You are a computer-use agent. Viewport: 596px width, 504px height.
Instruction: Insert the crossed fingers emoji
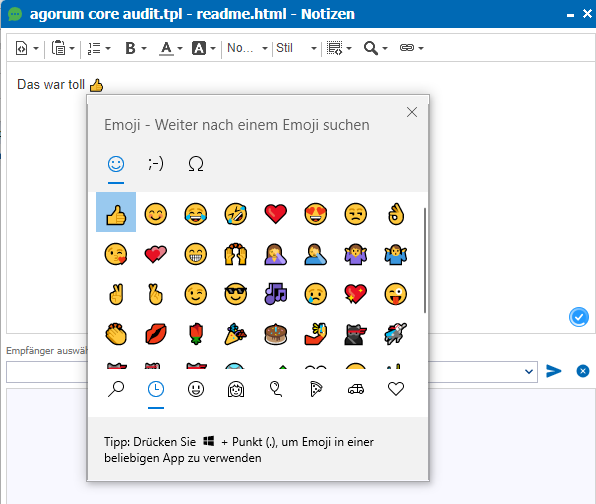click(156, 294)
